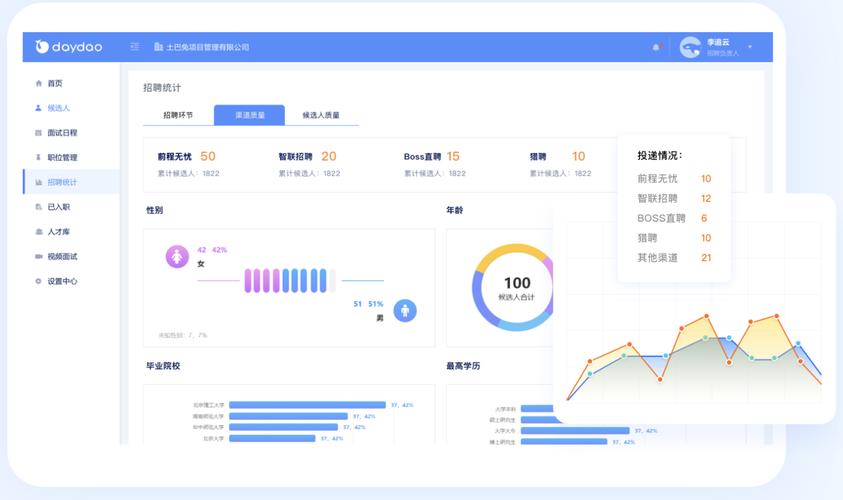Open 已入职 in the sidebar
The image size is (843, 500).
coord(59,207)
